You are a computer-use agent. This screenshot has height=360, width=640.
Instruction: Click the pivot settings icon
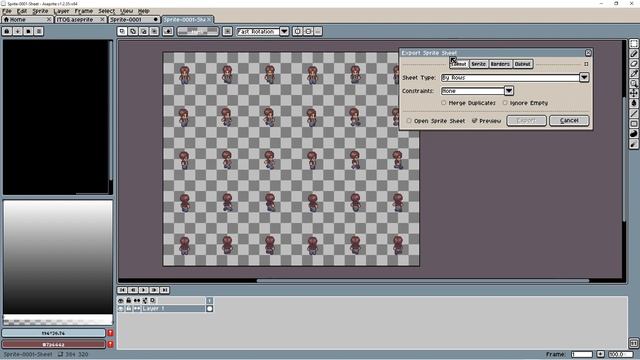tap(227, 31)
